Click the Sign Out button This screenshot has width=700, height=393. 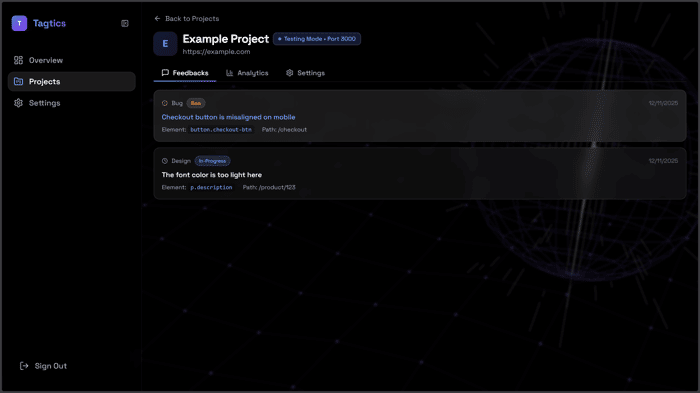click(43, 366)
